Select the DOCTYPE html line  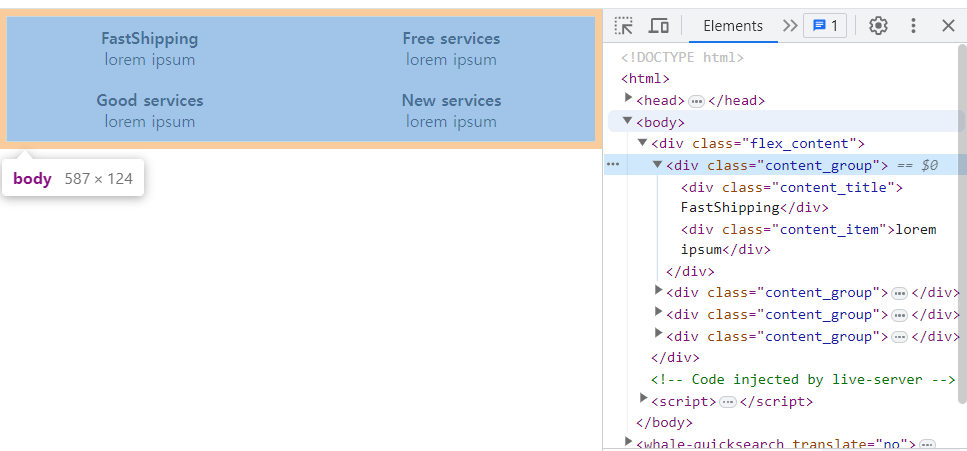tap(682, 58)
